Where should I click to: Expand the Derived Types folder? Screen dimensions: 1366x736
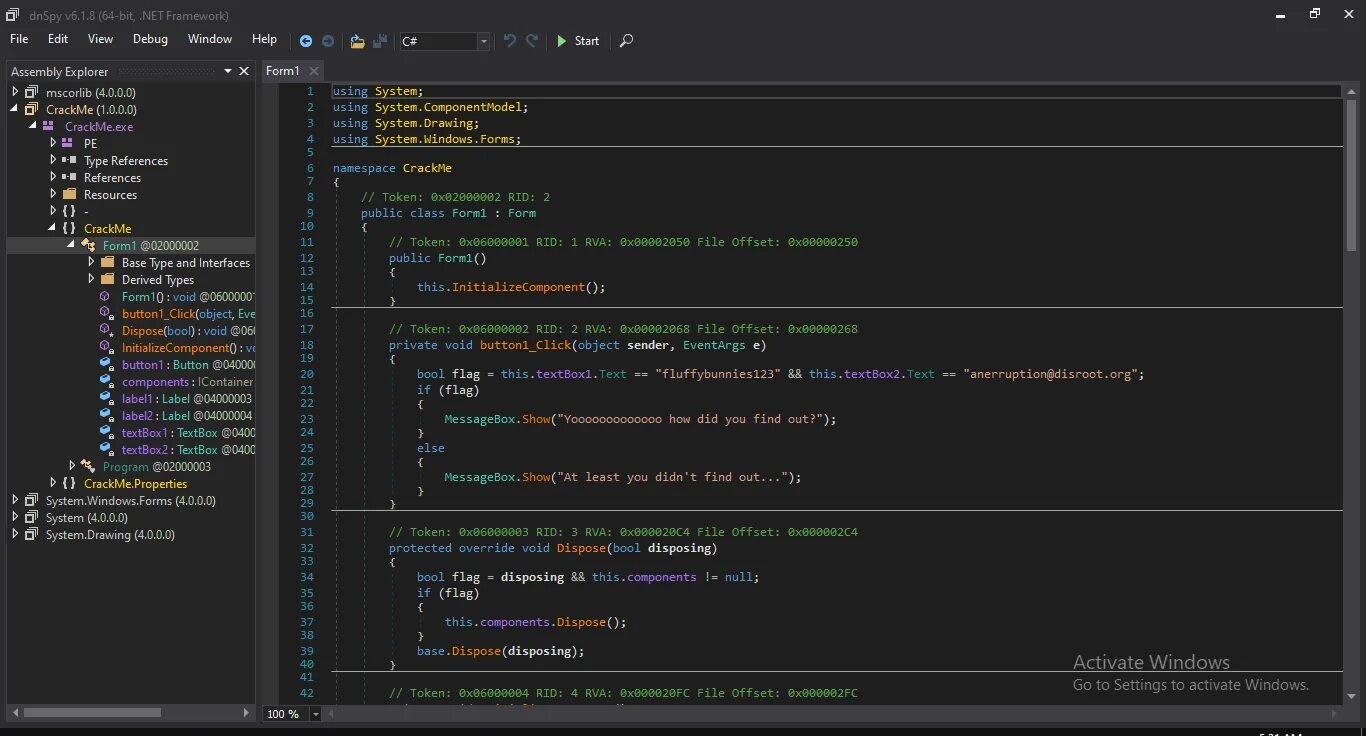[x=91, y=279]
